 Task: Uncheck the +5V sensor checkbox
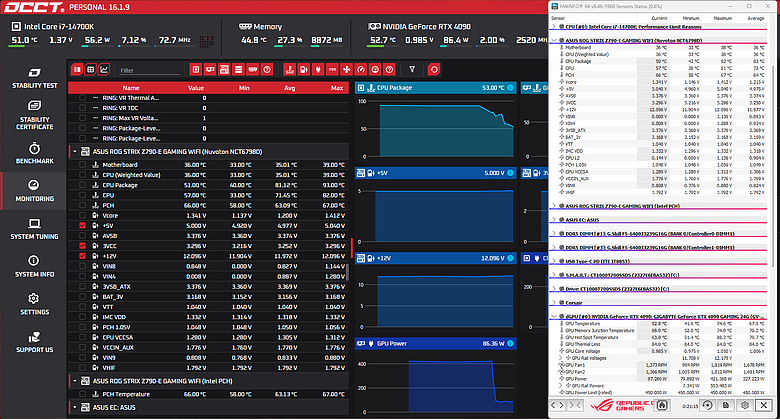click(82, 225)
